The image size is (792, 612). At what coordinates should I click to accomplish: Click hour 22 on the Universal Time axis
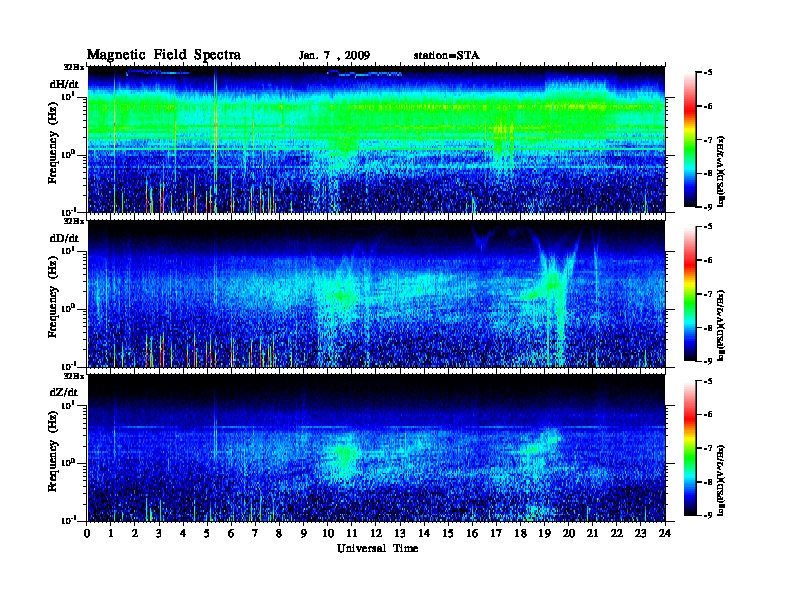pyautogui.click(x=617, y=533)
